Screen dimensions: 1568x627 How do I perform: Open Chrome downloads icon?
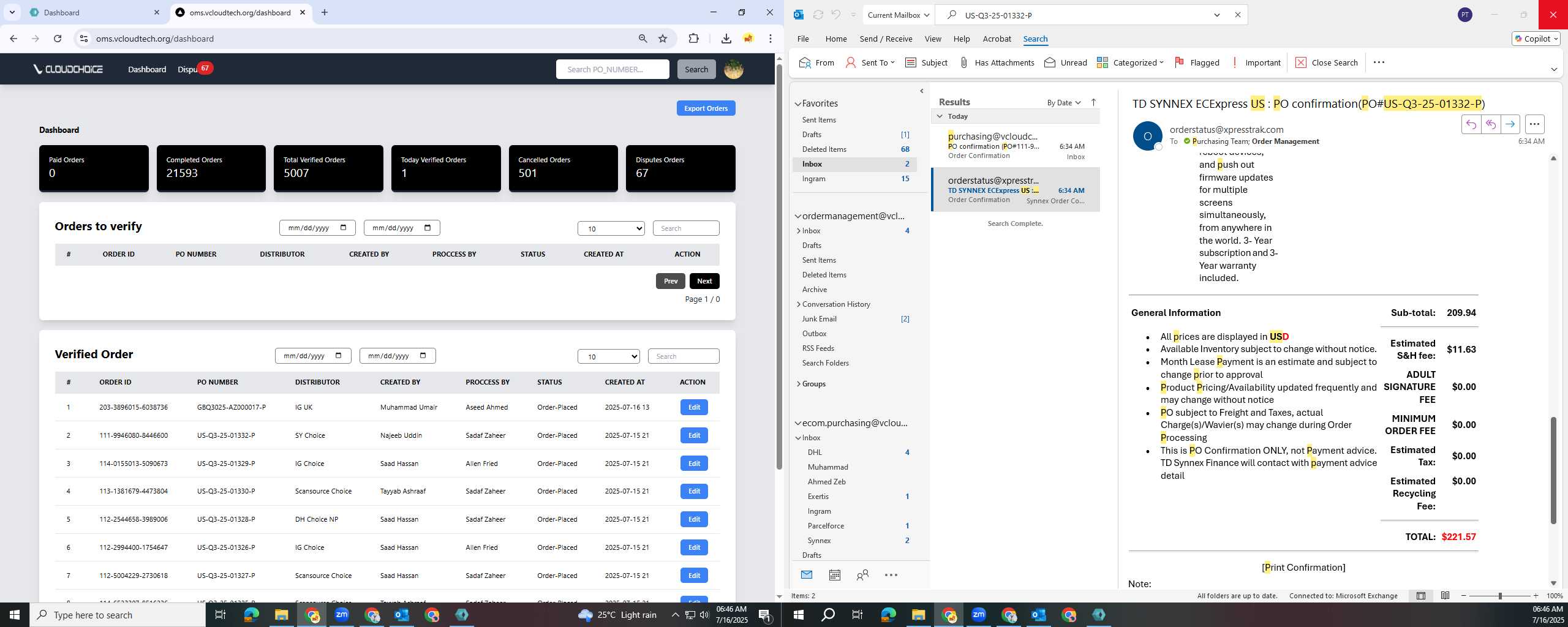(x=726, y=39)
